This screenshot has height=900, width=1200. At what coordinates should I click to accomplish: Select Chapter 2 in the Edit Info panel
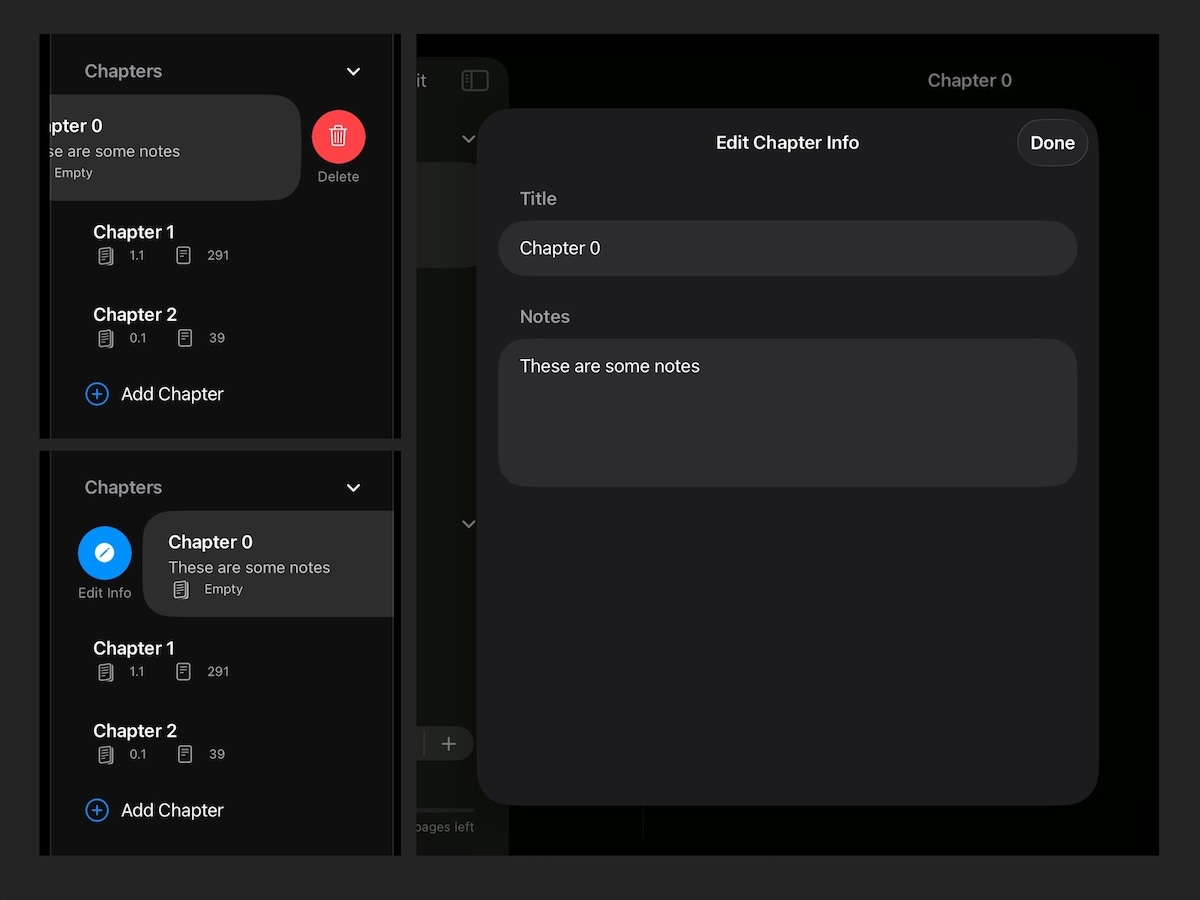(x=134, y=731)
